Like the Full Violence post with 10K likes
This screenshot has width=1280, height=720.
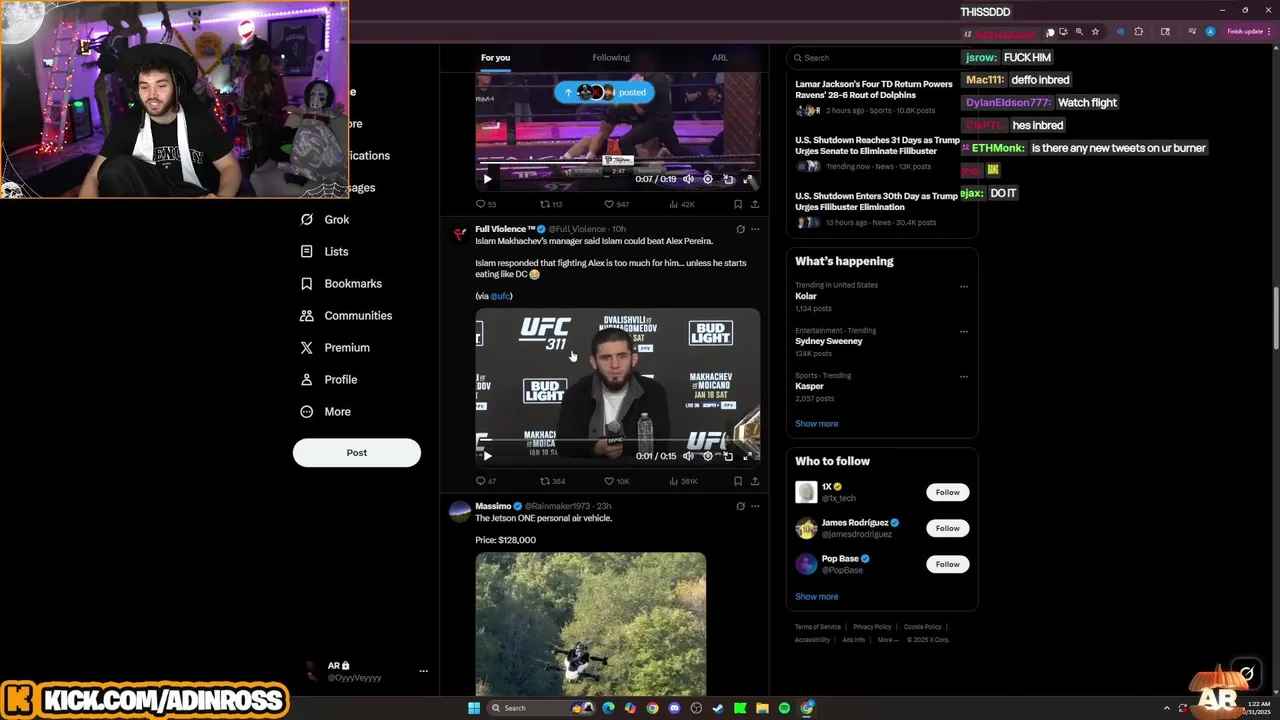(616, 481)
